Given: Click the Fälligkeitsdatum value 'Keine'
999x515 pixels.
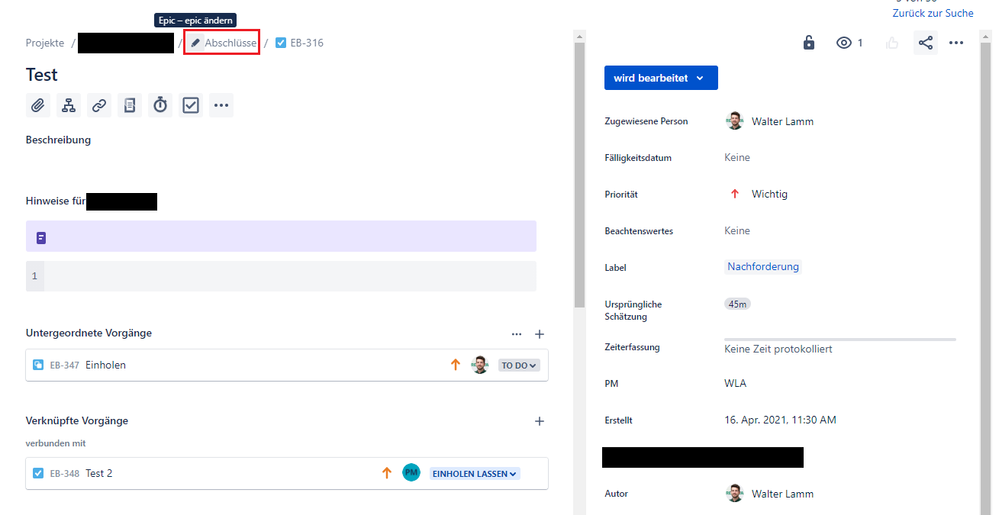Looking at the screenshot, I should coord(737,157).
